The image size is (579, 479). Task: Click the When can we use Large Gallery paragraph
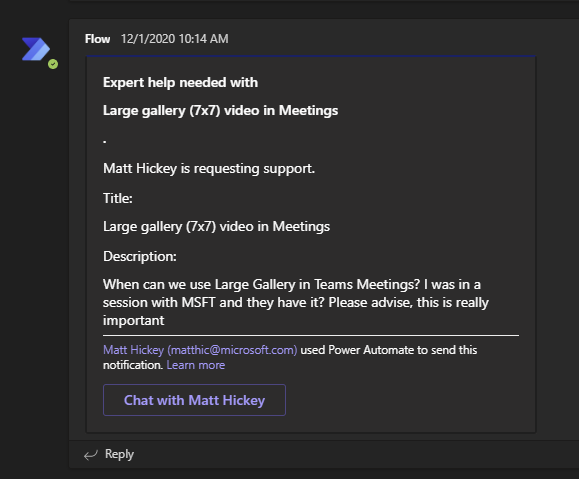(x=296, y=302)
